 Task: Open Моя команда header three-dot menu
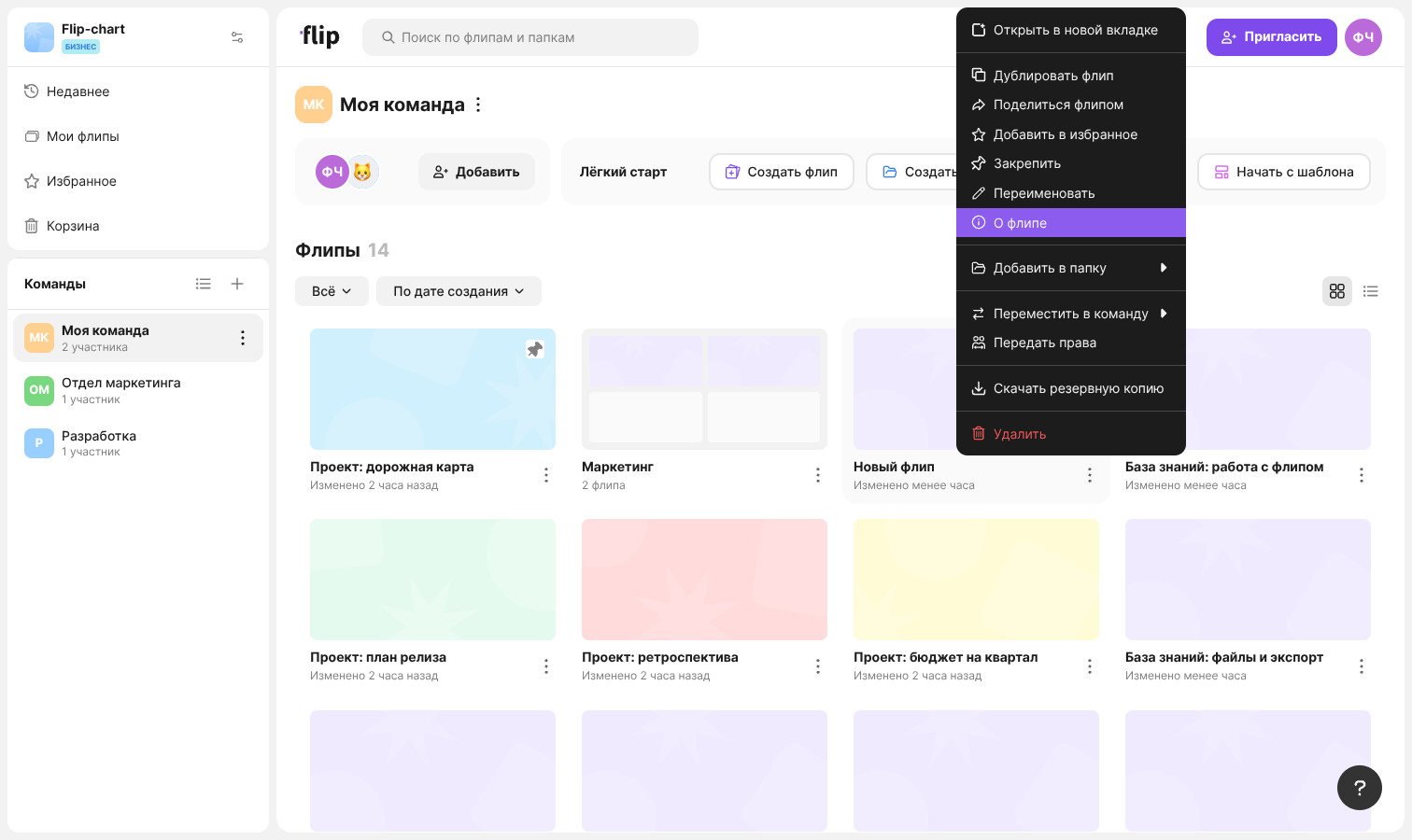click(x=478, y=105)
